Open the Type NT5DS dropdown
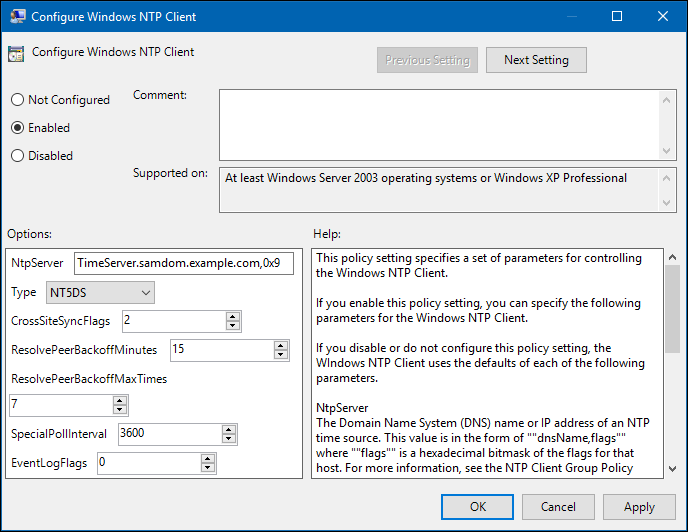 100,292
